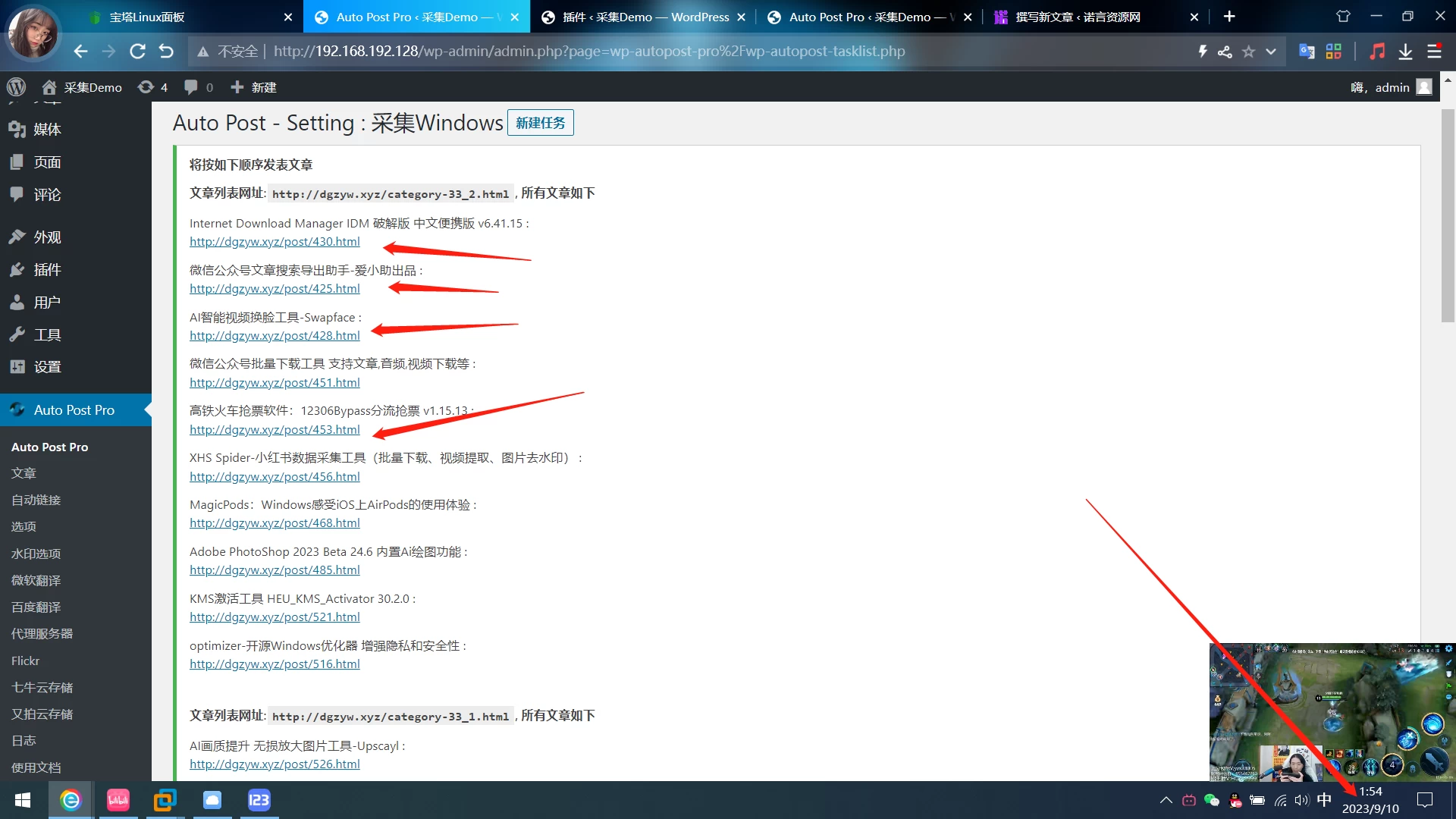Open 采集Demo site home link

coord(82,87)
